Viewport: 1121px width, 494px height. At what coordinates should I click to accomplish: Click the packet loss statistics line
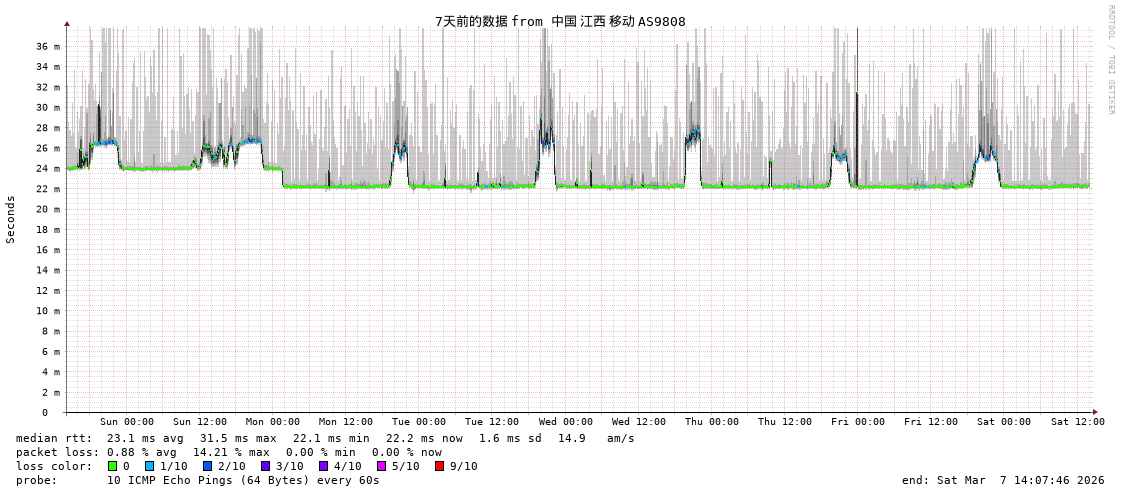pos(228,452)
